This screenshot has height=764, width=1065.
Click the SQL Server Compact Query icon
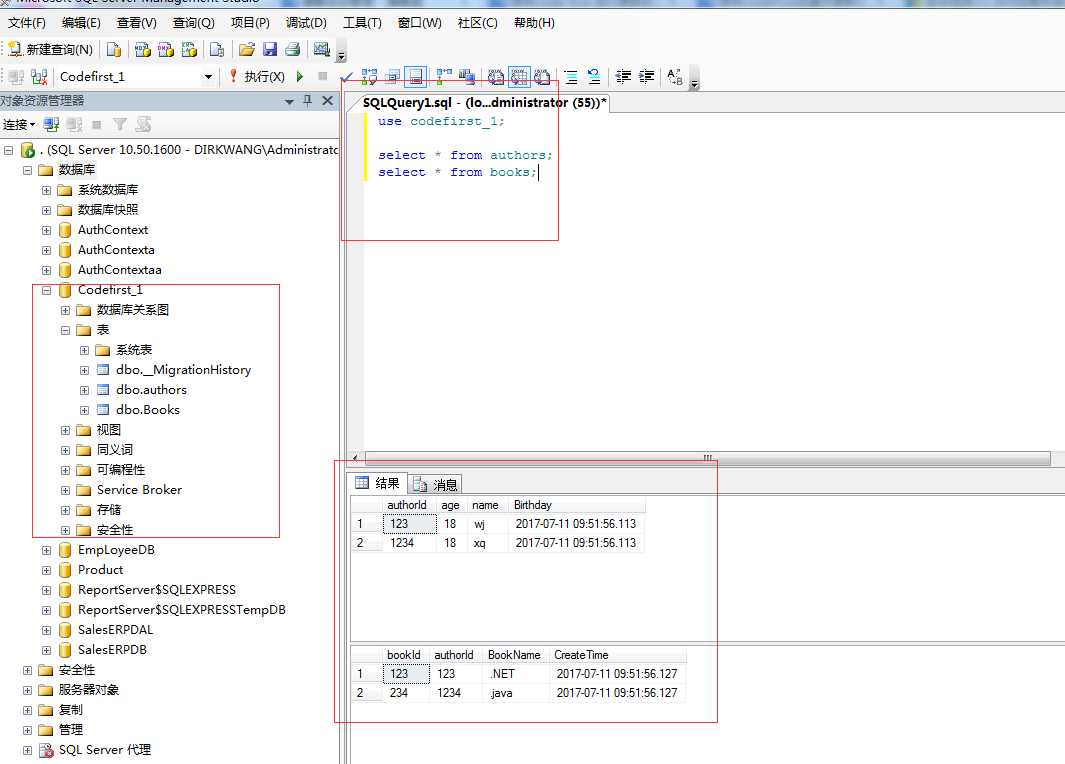coord(217,49)
